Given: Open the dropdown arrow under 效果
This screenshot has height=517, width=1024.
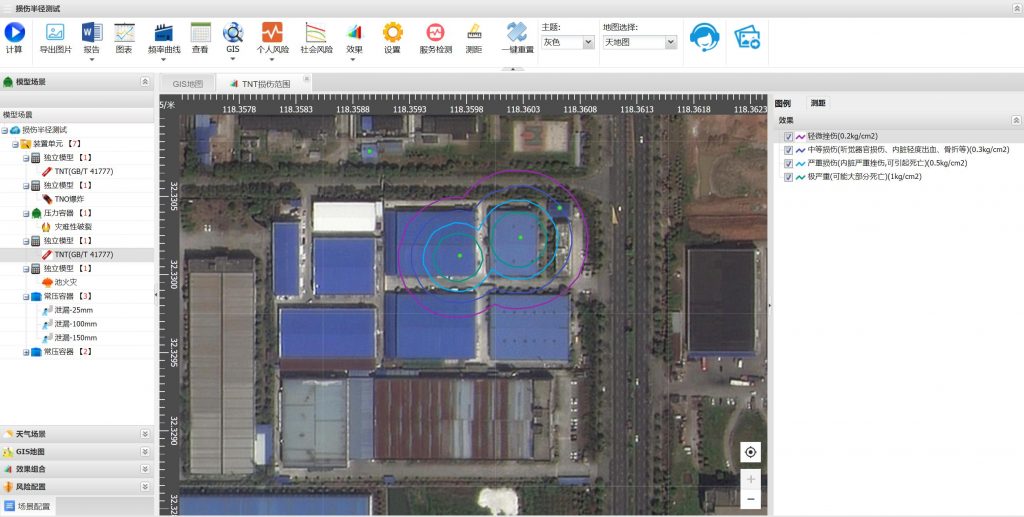Looking at the screenshot, I should click(353, 59).
